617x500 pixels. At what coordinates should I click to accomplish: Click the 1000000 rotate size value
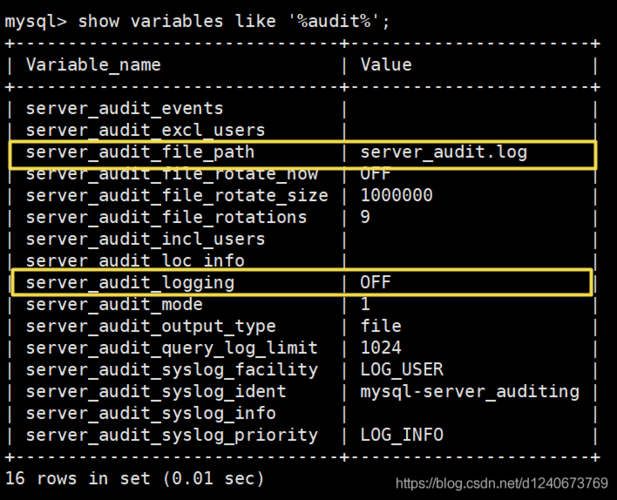pos(396,195)
